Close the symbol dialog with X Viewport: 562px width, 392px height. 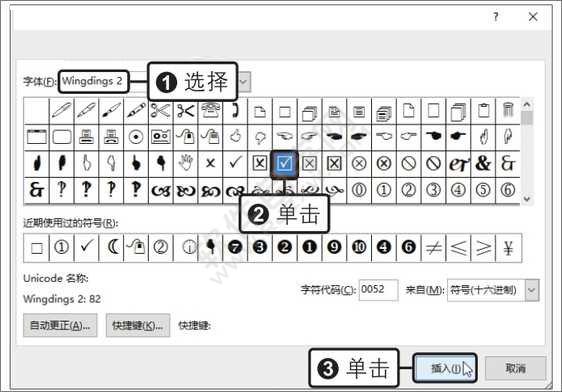[x=533, y=16]
